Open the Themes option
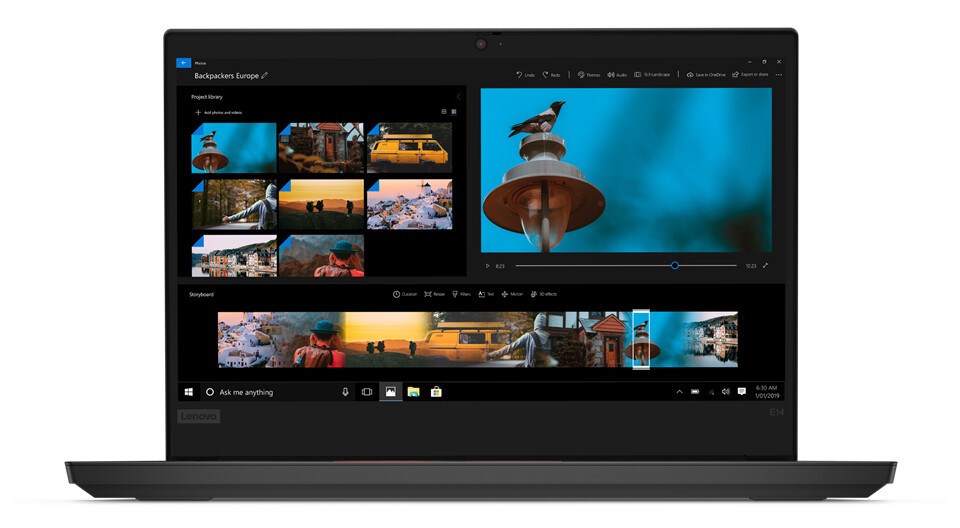 click(x=589, y=75)
